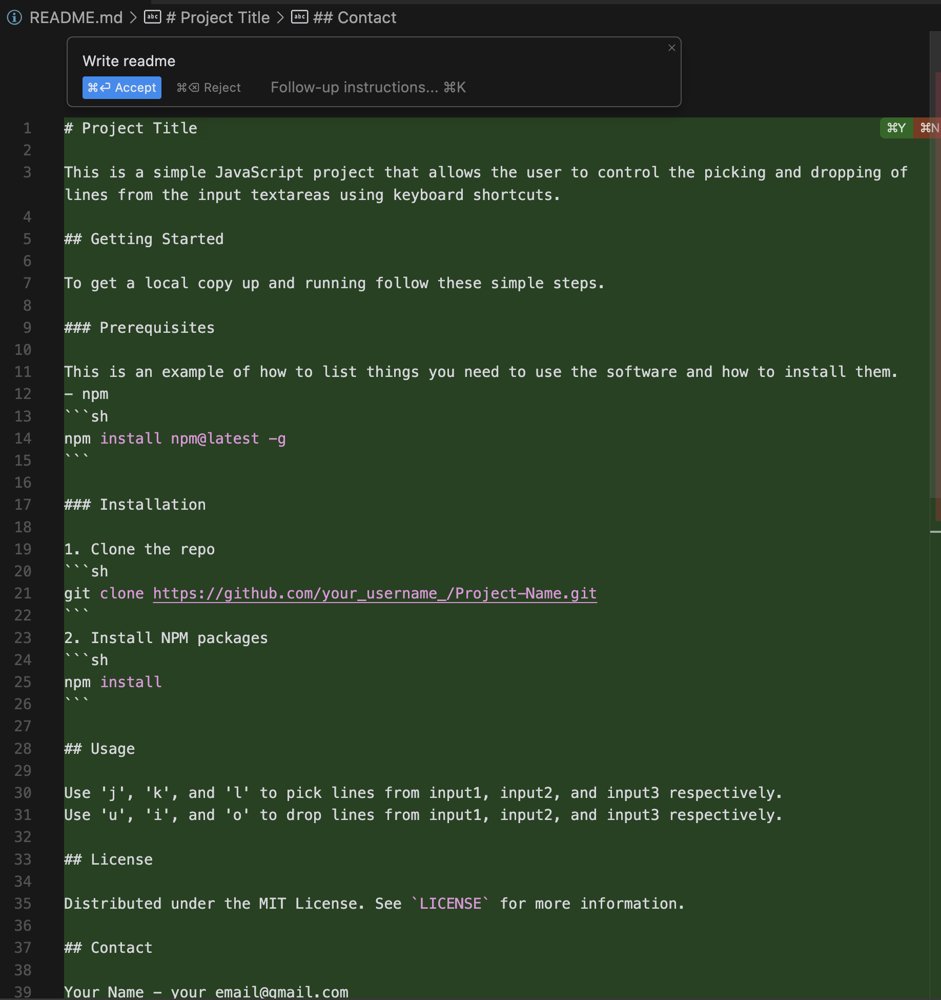
Task: Click the 'Write readme' prompt text
Action: [x=129, y=61]
